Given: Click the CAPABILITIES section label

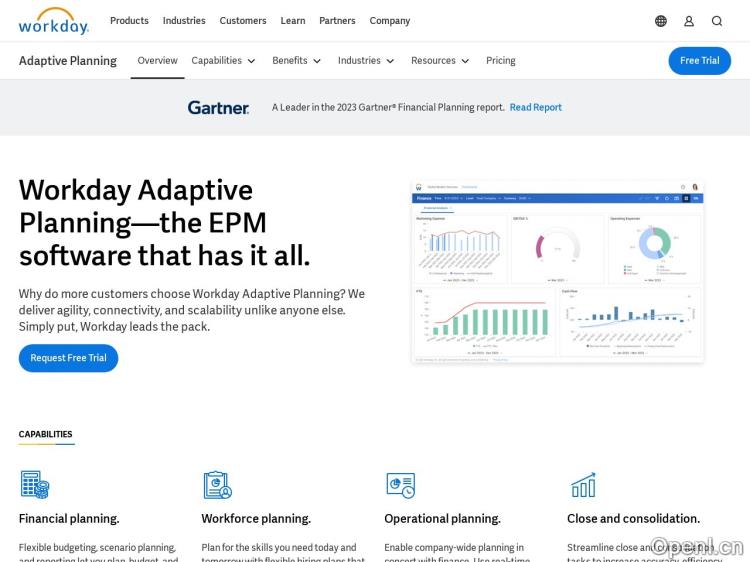Looking at the screenshot, I should (45, 434).
